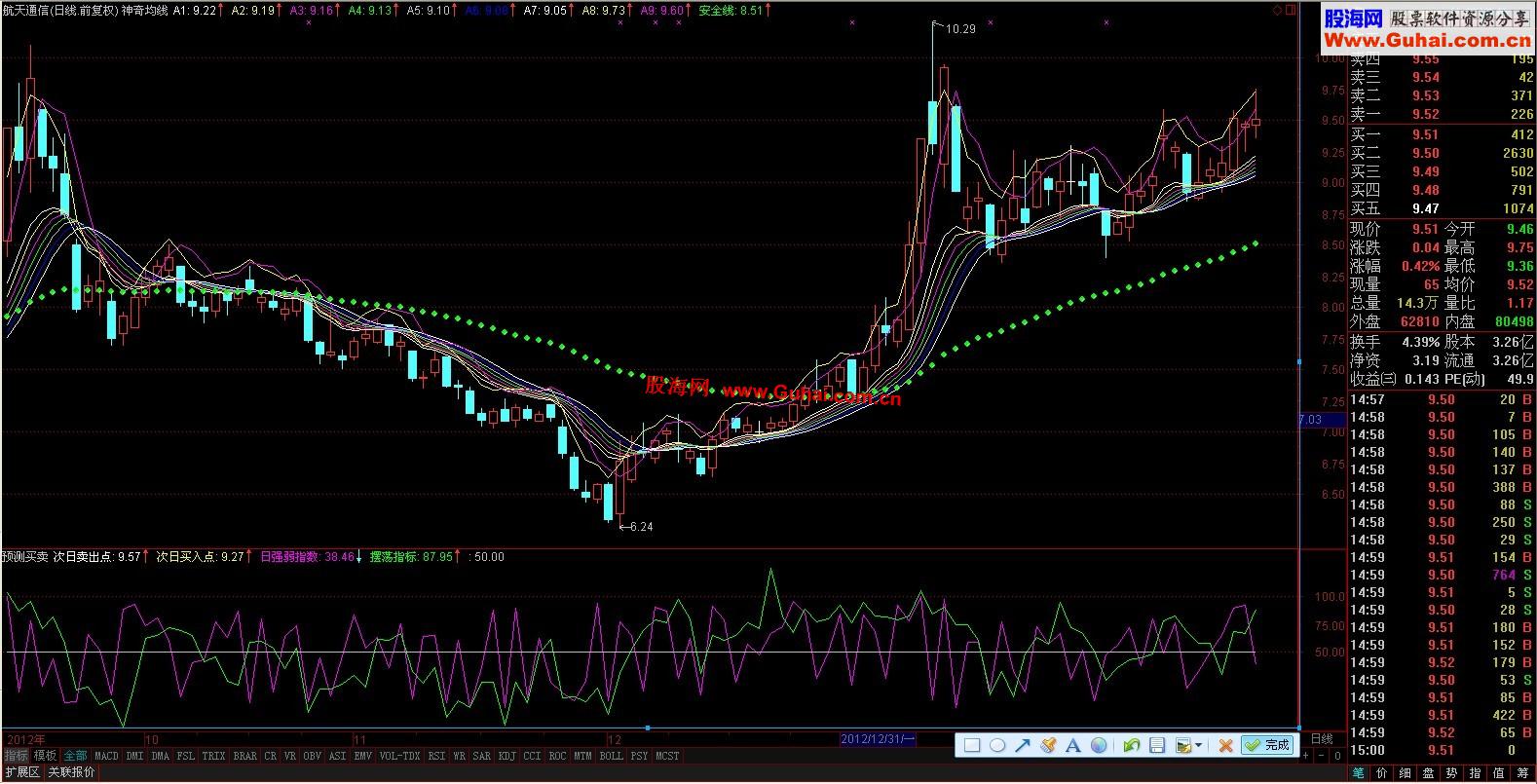Click the 次日卖出点: 9.57 value
Screen dimensions: 1537x784
tap(97, 557)
